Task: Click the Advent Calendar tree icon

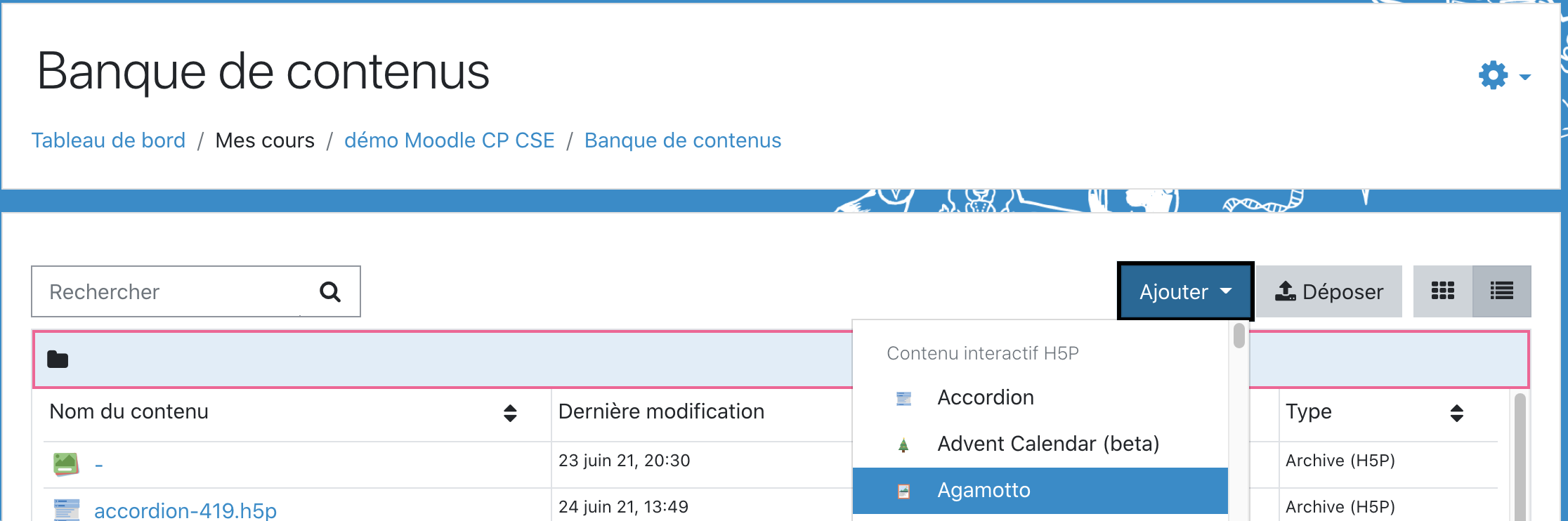Action: tap(903, 444)
